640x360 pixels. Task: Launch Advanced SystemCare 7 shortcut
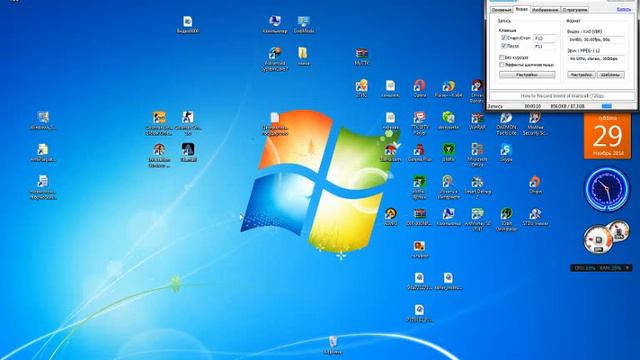tap(275, 59)
